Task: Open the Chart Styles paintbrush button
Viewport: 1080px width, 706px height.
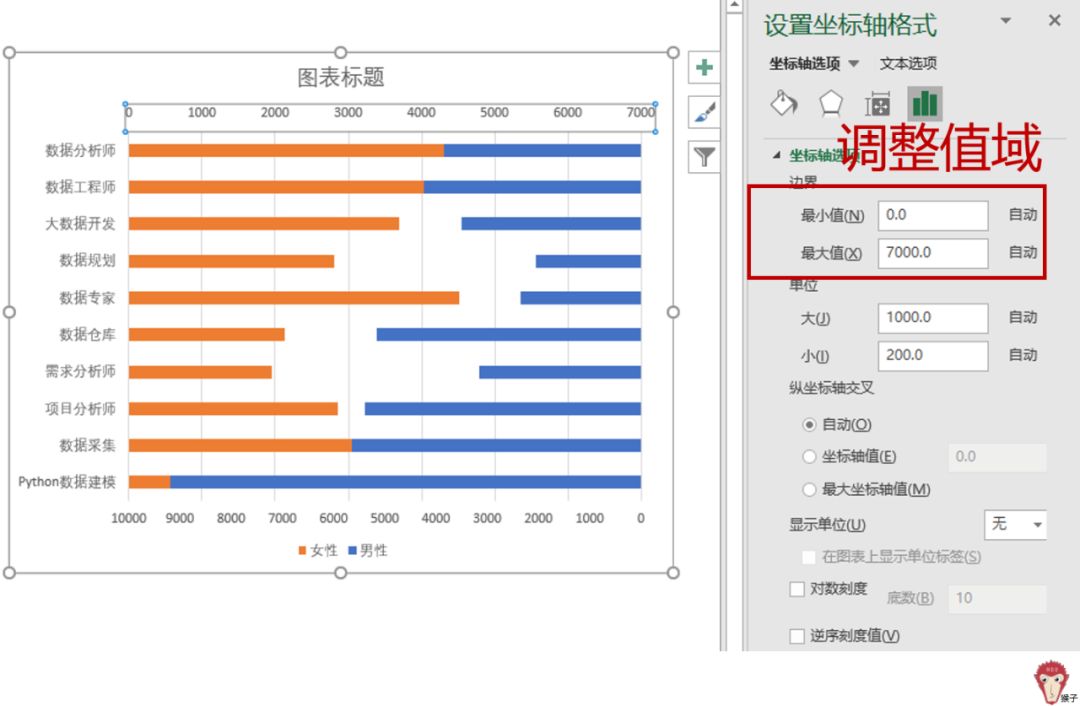Action: point(704,112)
